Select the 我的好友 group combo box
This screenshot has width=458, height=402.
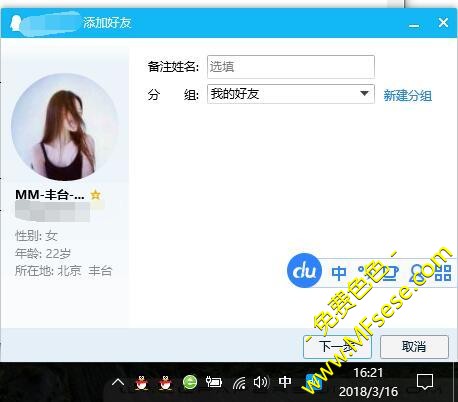(291, 94)
